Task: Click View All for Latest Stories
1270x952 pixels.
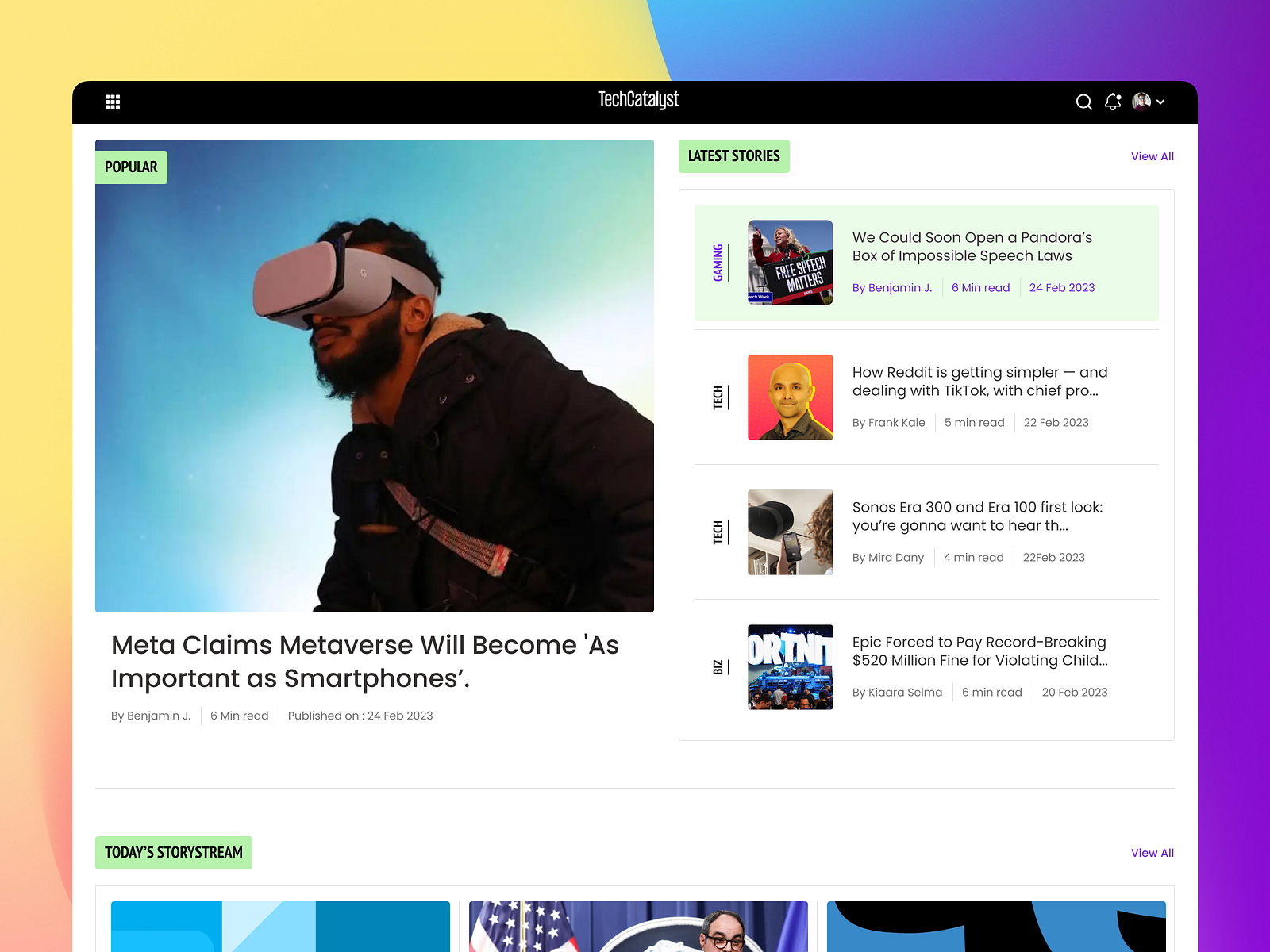Action: 1152,156
